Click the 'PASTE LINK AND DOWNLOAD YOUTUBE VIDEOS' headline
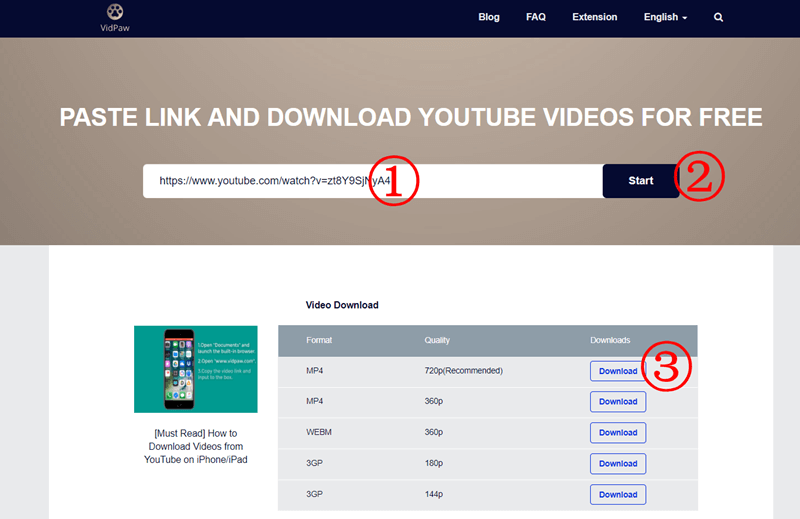 coord(411,117)
